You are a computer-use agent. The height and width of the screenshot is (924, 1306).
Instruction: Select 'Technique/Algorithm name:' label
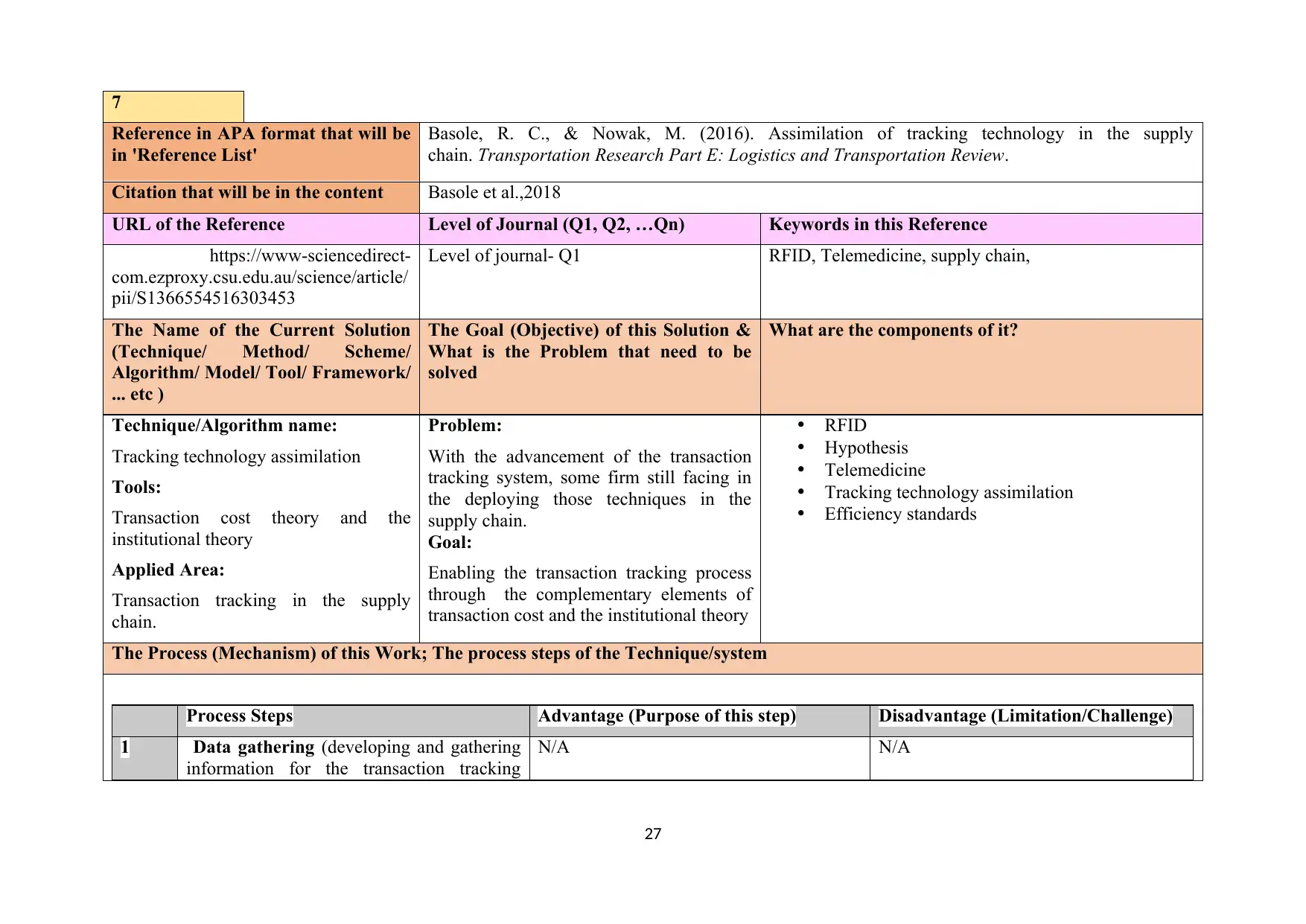click(x=224, y=426)
